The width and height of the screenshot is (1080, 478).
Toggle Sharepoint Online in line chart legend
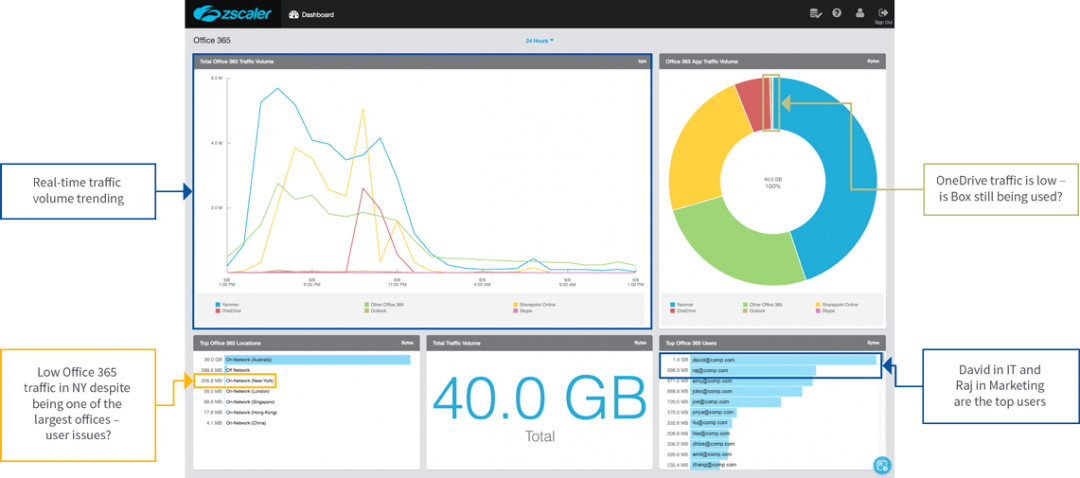pos(536,303)
